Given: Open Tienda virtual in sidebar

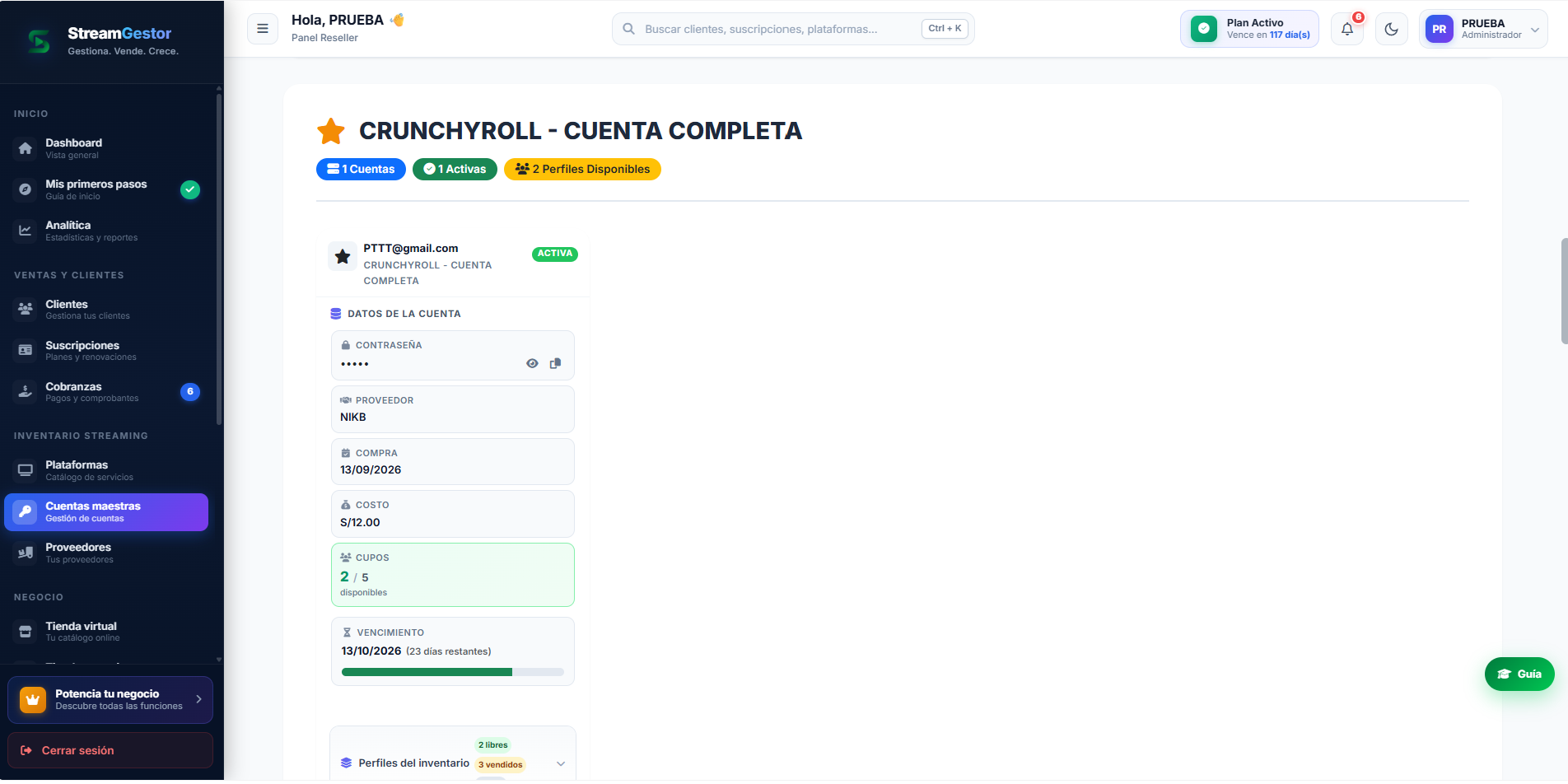Looking at the screenshot, I should pyautogui.click(x=106, y=632).
